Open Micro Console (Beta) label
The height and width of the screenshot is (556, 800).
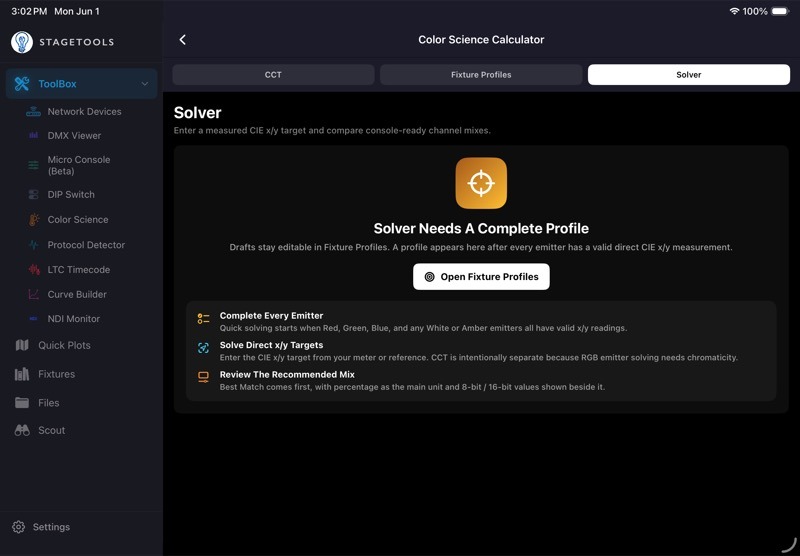click(79, 165)
